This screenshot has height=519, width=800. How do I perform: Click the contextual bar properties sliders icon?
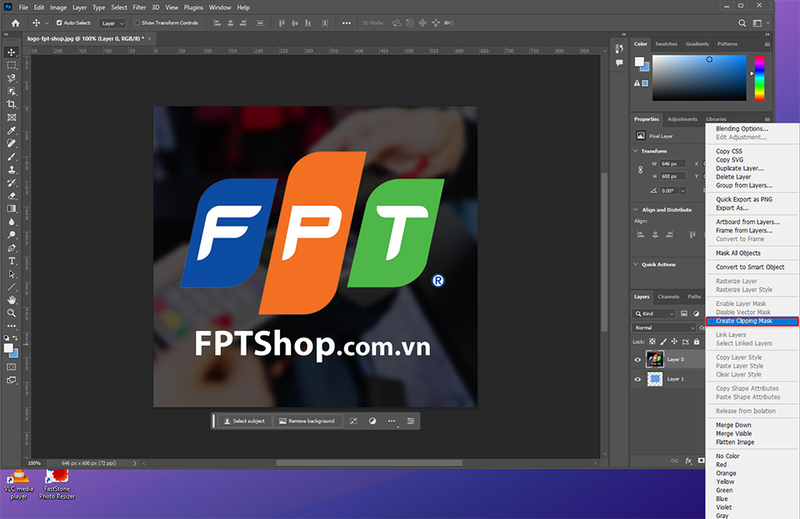tap(411, 421)
